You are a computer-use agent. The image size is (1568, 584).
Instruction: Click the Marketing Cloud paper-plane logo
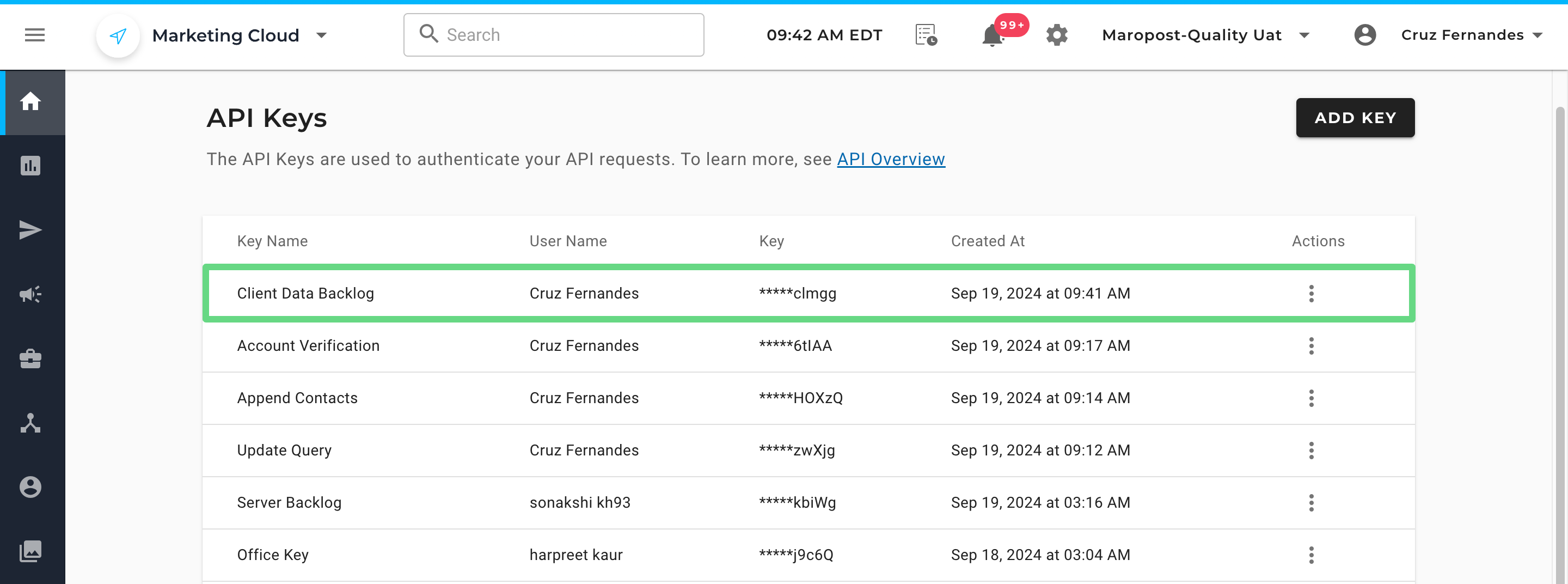click(x=118, y=36)
